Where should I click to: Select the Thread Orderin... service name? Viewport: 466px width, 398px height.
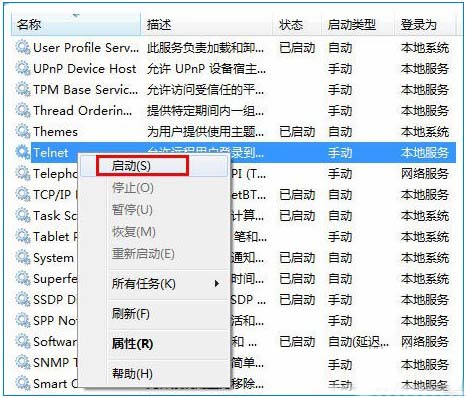82,111
